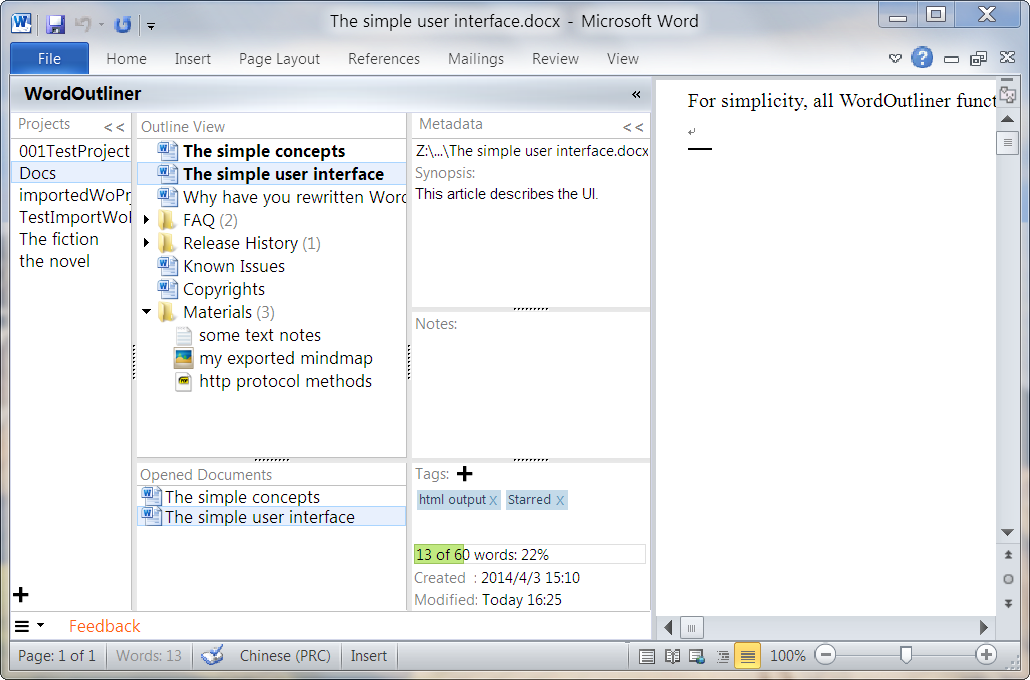Click the 'http protocol methods' PDF icon
This screenshot has height=680, width=1030.
pos(184,381)
